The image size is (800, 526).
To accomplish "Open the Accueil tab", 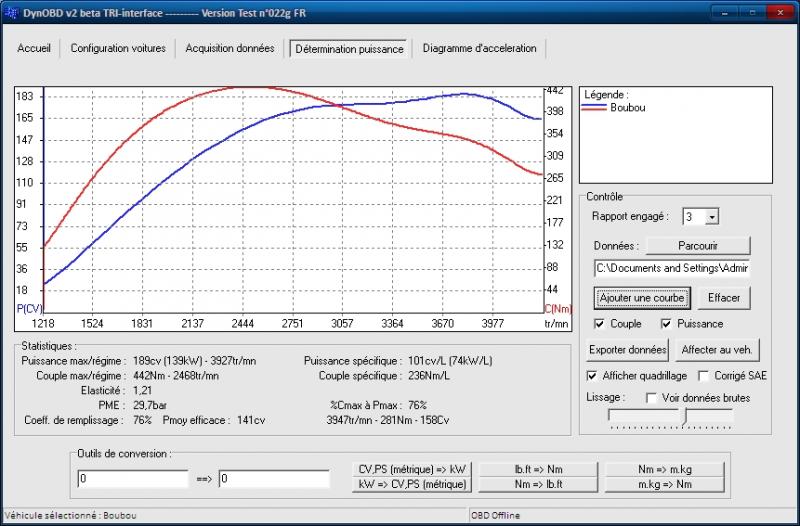I will click(34, 48).
